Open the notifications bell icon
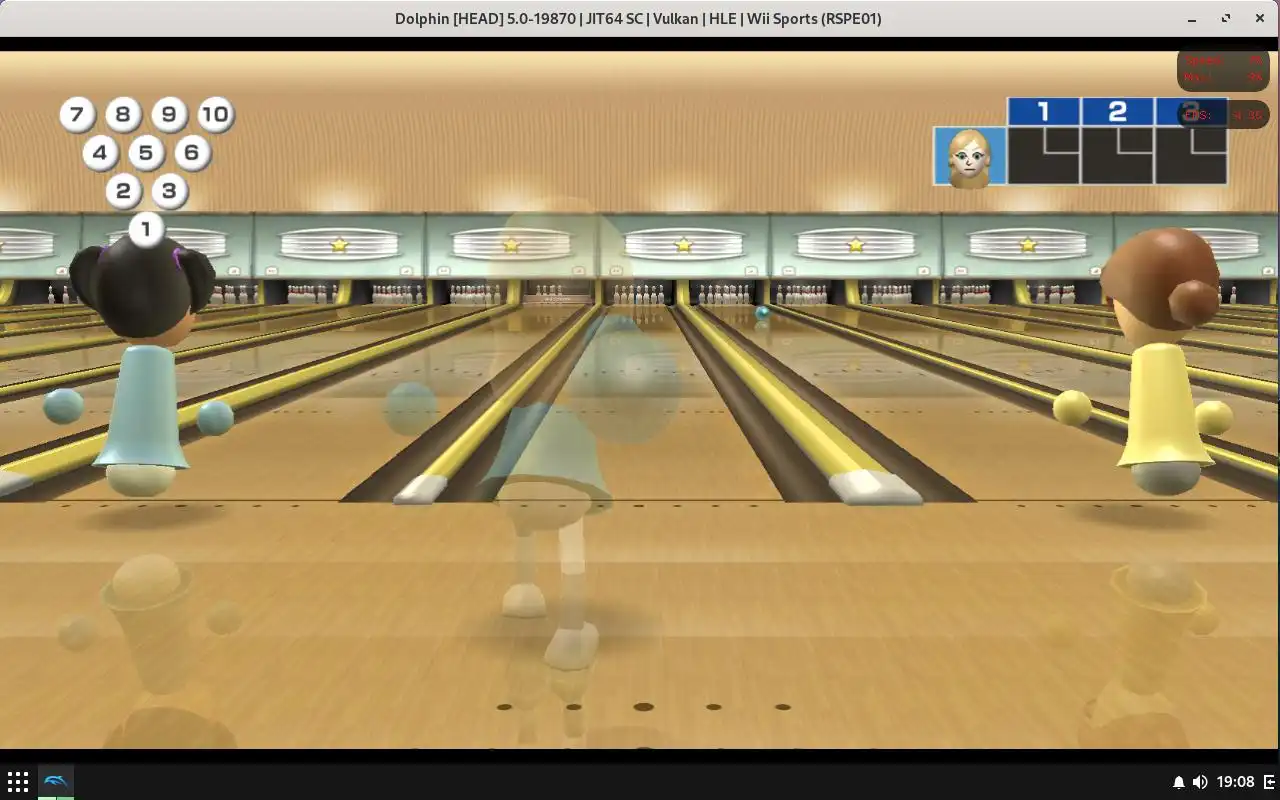The height and width of the screenshot is (800, 1280). [x=1179, y=782]
